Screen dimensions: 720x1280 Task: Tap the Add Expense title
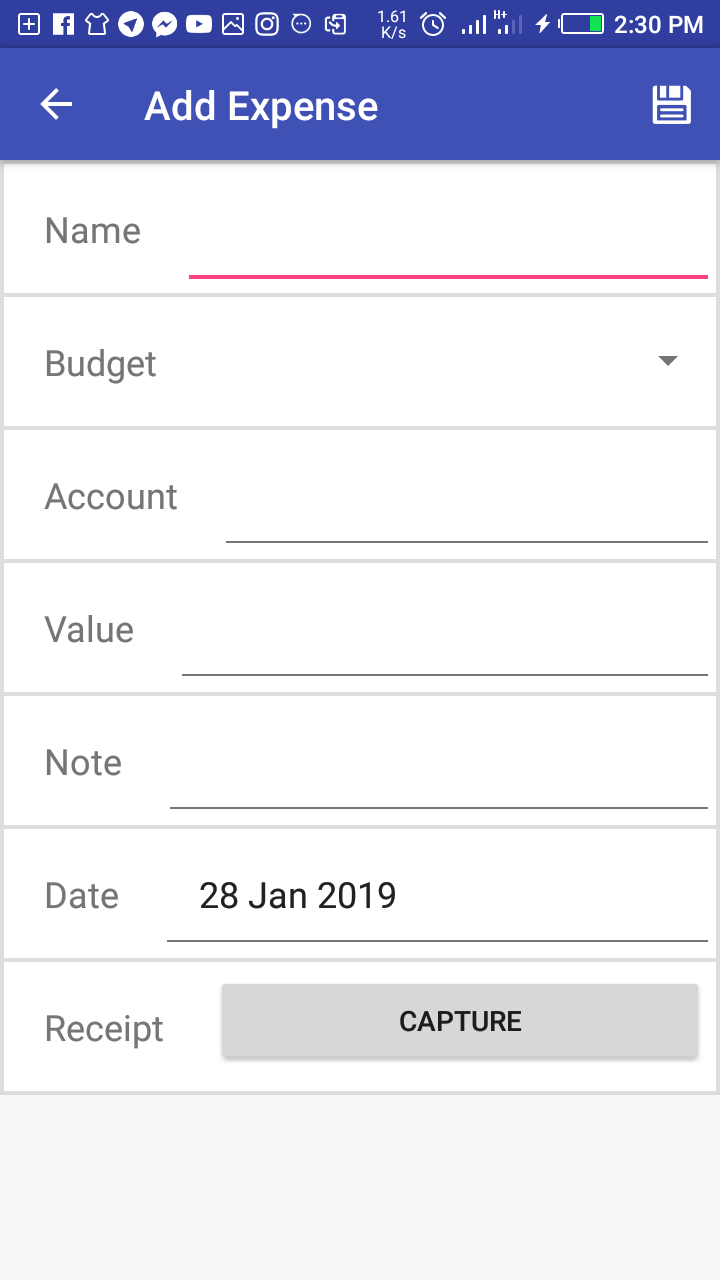pyautogui.click(x=261, y=106)
